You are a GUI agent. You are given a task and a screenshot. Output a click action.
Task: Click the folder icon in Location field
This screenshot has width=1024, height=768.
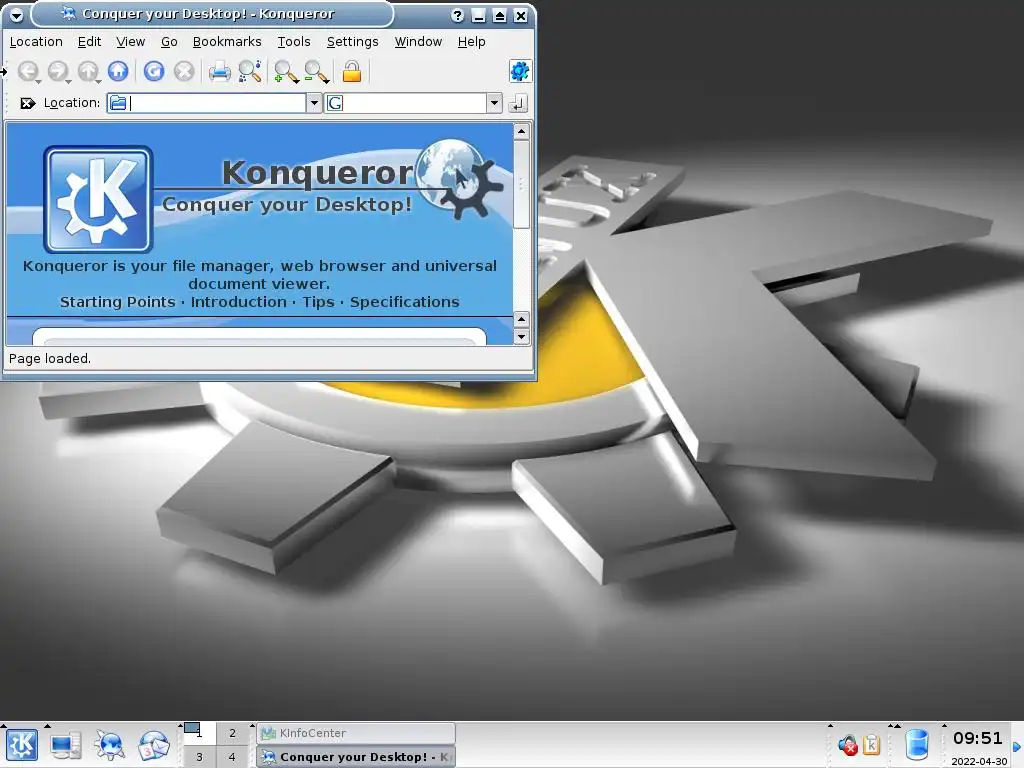118,103
